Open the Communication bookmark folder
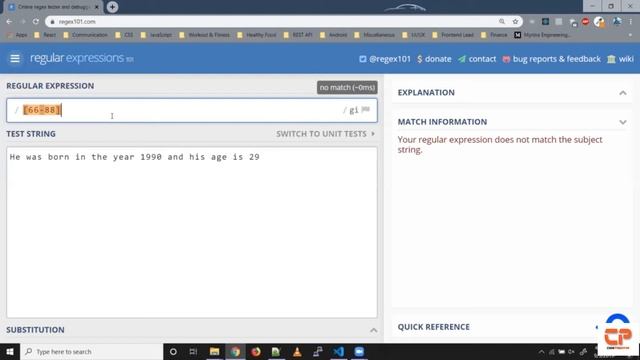This screenshot has height=360, width=640. pyautogui.click(x=85, y=35)
